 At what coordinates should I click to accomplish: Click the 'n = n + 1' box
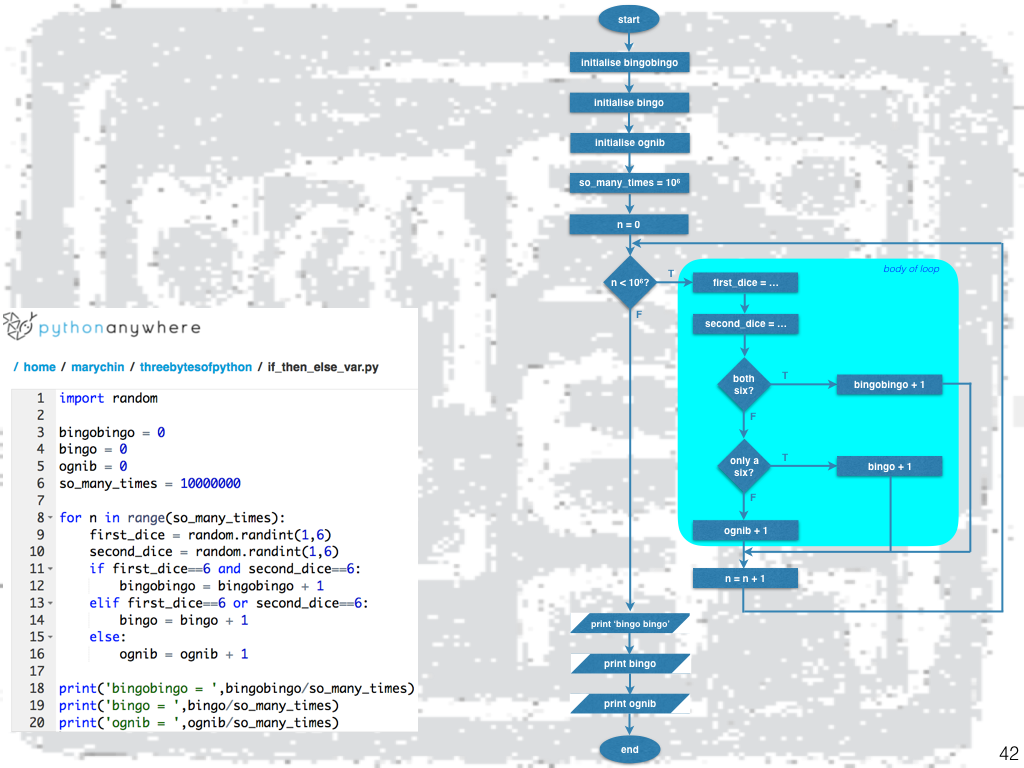tap(744, 578)
